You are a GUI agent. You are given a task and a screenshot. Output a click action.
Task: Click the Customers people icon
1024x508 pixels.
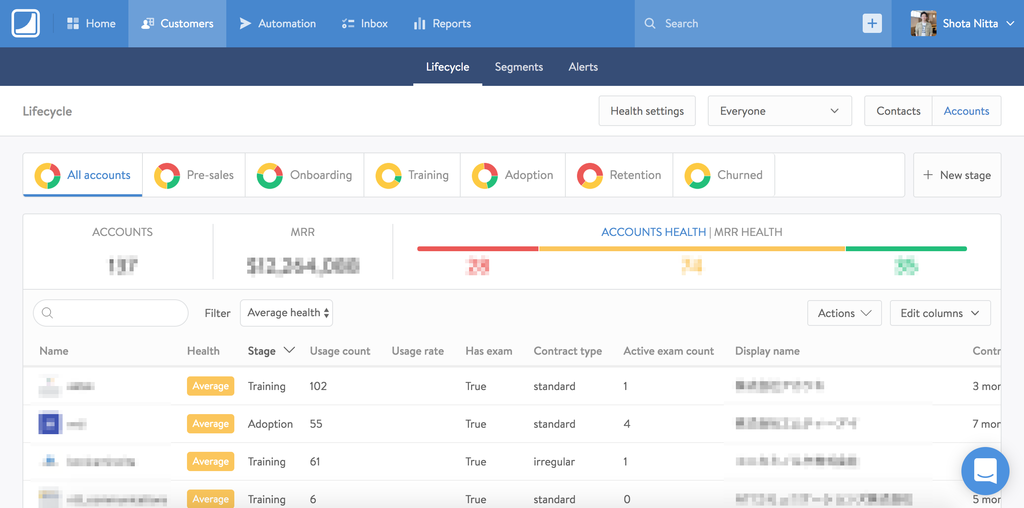click(x=148, y=24)
